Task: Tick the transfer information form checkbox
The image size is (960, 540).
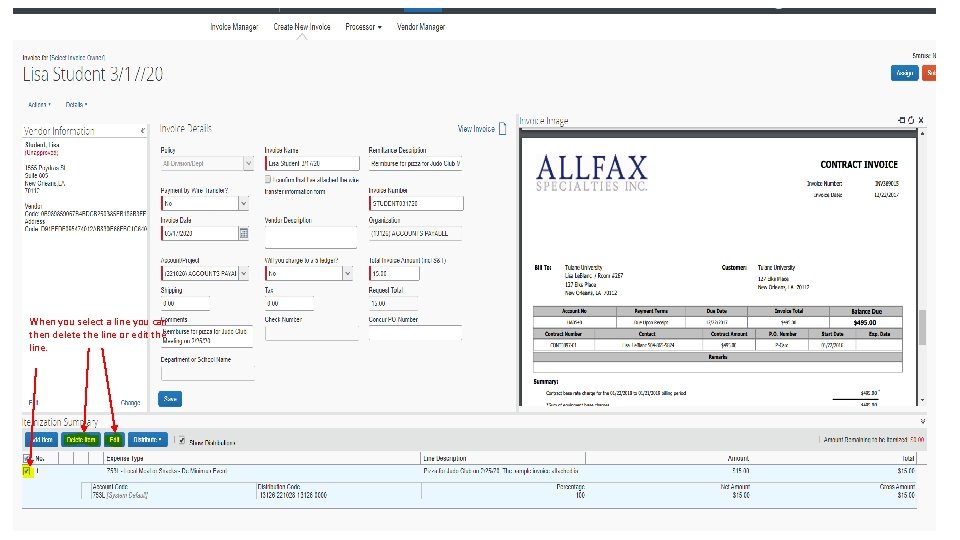Action: (x=268, y=179)
